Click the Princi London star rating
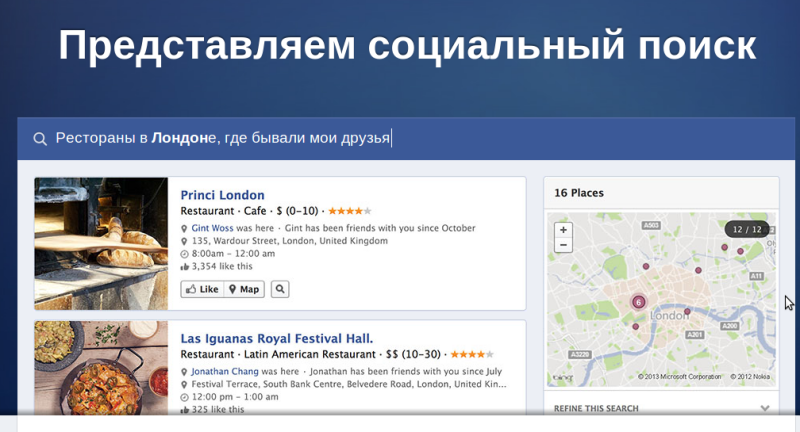 (349, 211)
